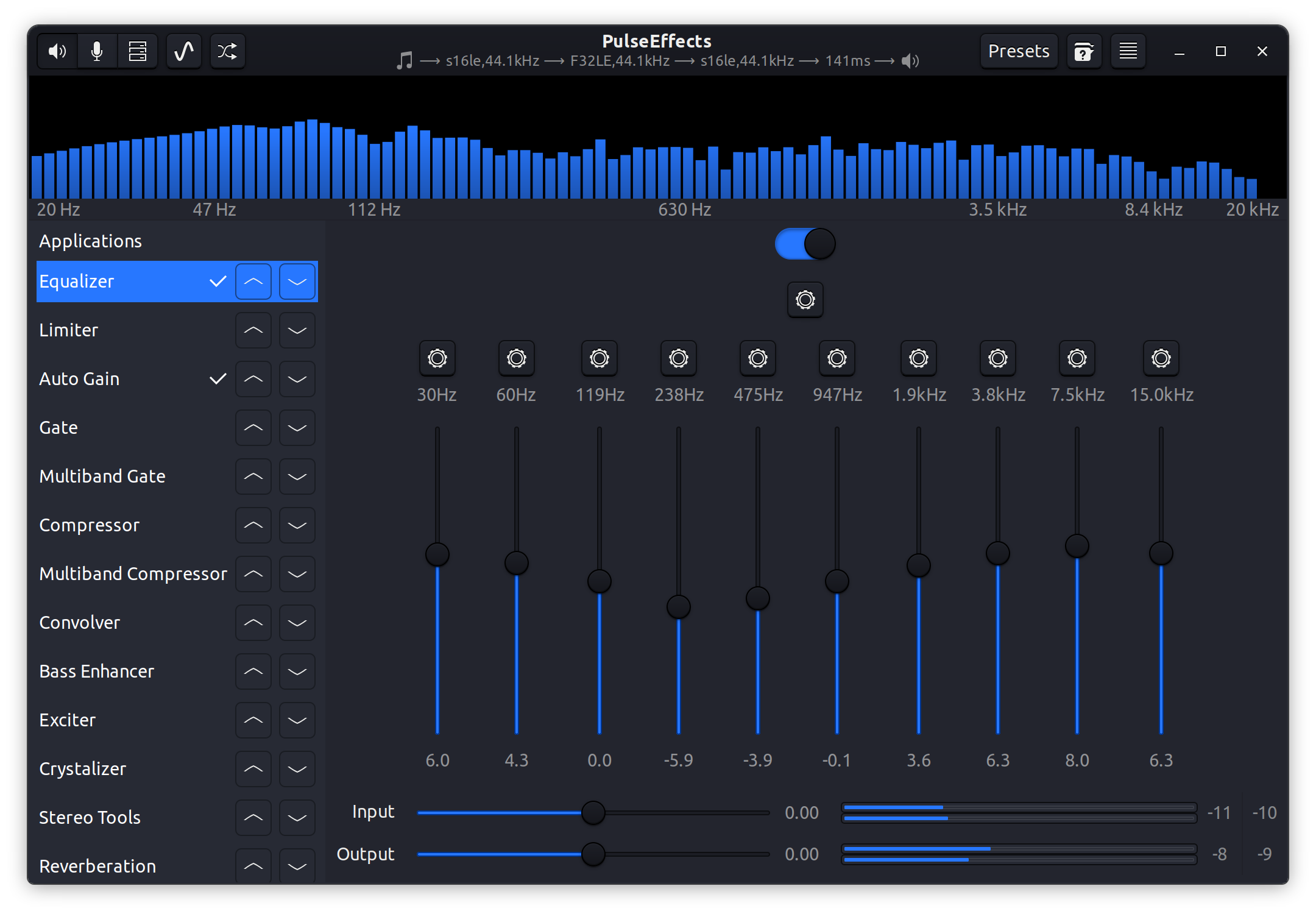Viewport: 1316px width, 914px height.
Task: Maximize the PulseEffects window
Action: [x=1221, y=51]
